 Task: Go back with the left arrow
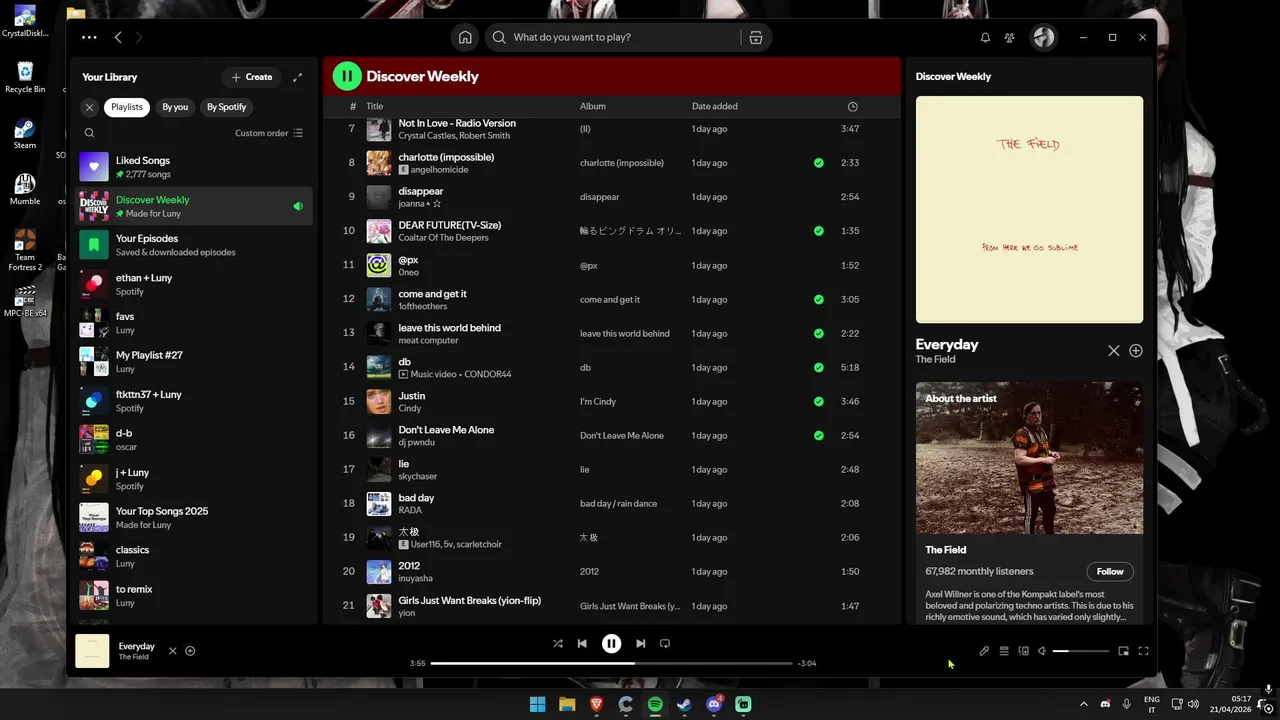pos(118,37)
